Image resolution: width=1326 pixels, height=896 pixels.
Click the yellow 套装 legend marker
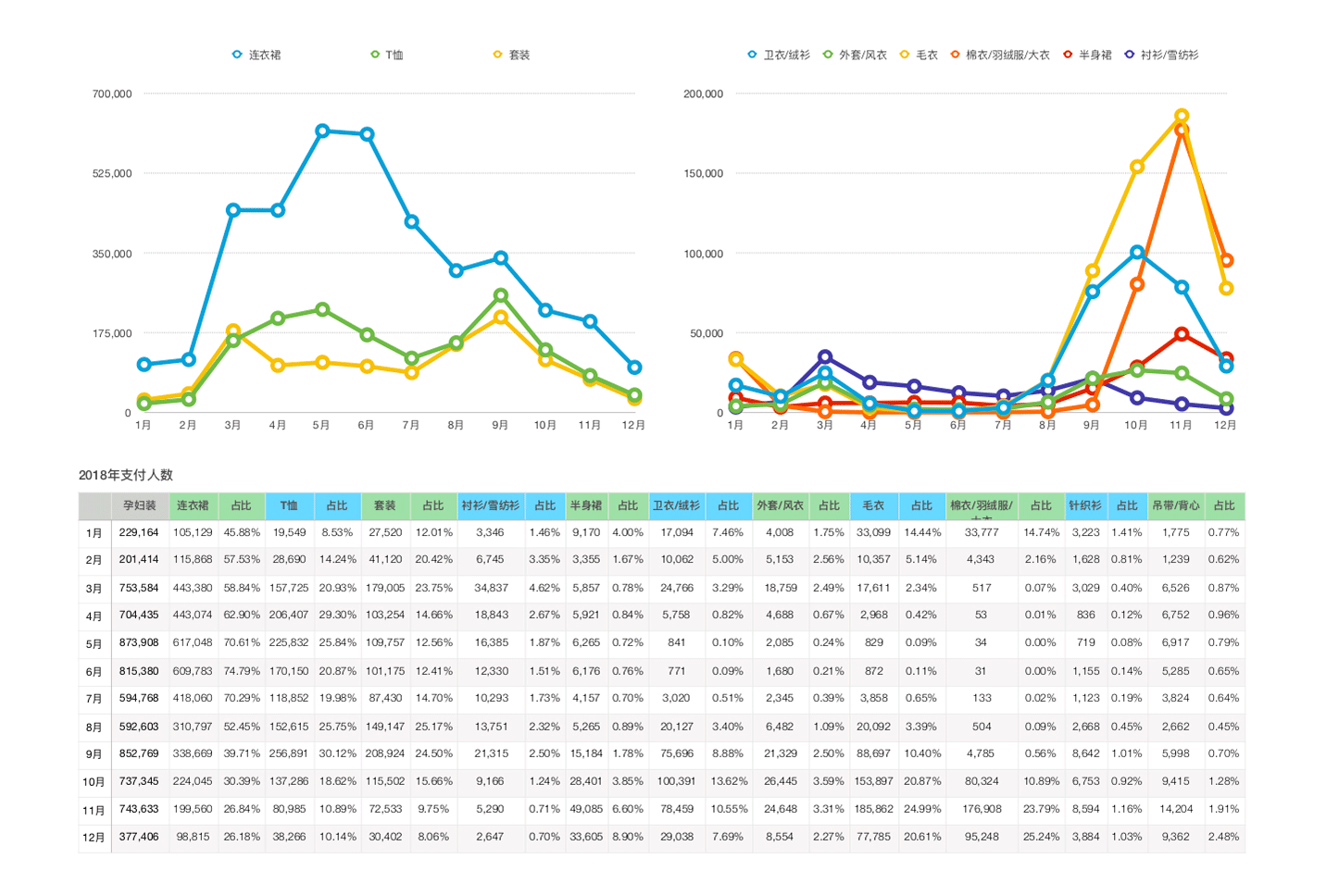tap(497, 55)
